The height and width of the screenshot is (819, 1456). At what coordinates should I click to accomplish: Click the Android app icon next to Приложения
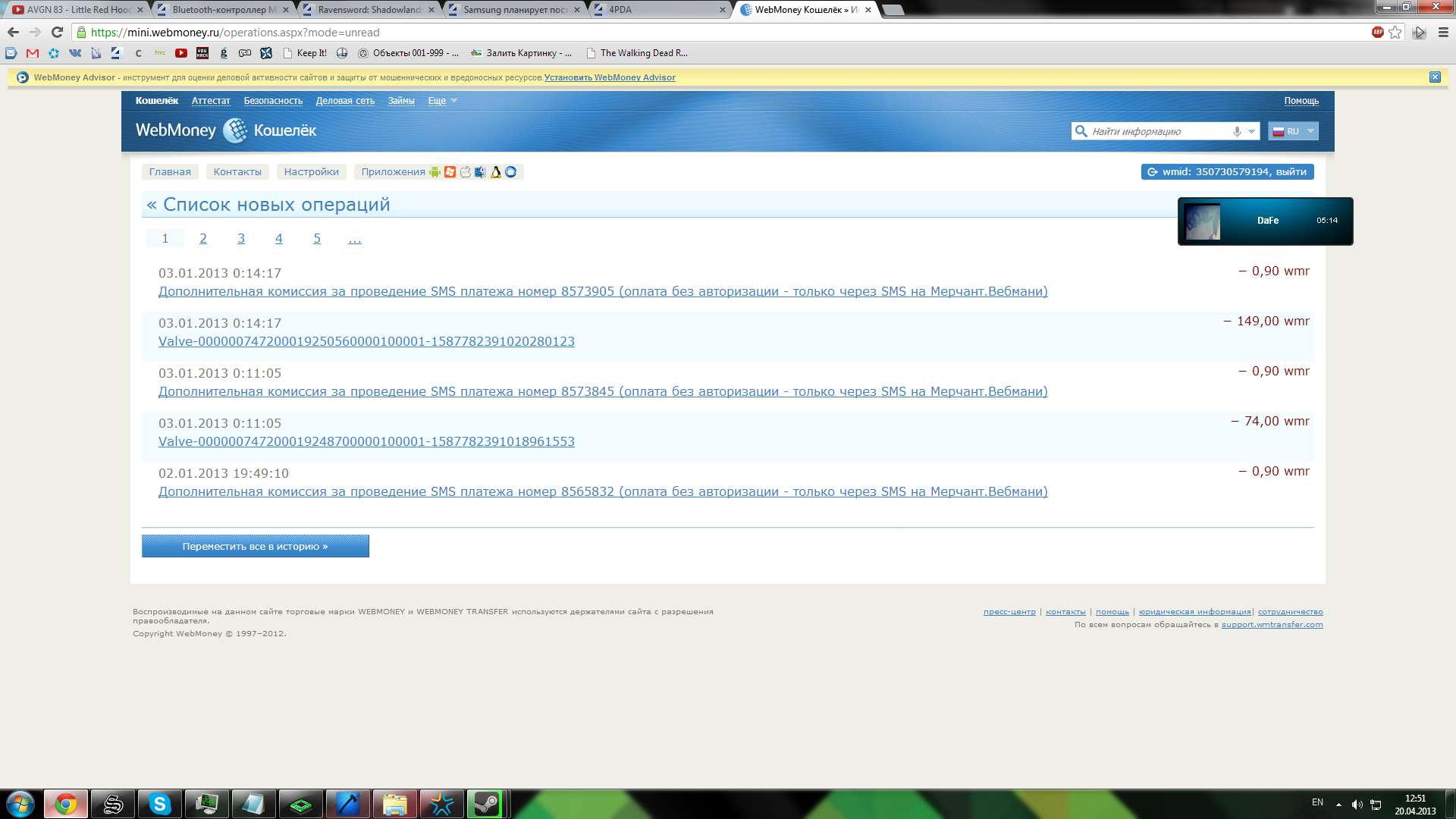[x=435, y=172]
